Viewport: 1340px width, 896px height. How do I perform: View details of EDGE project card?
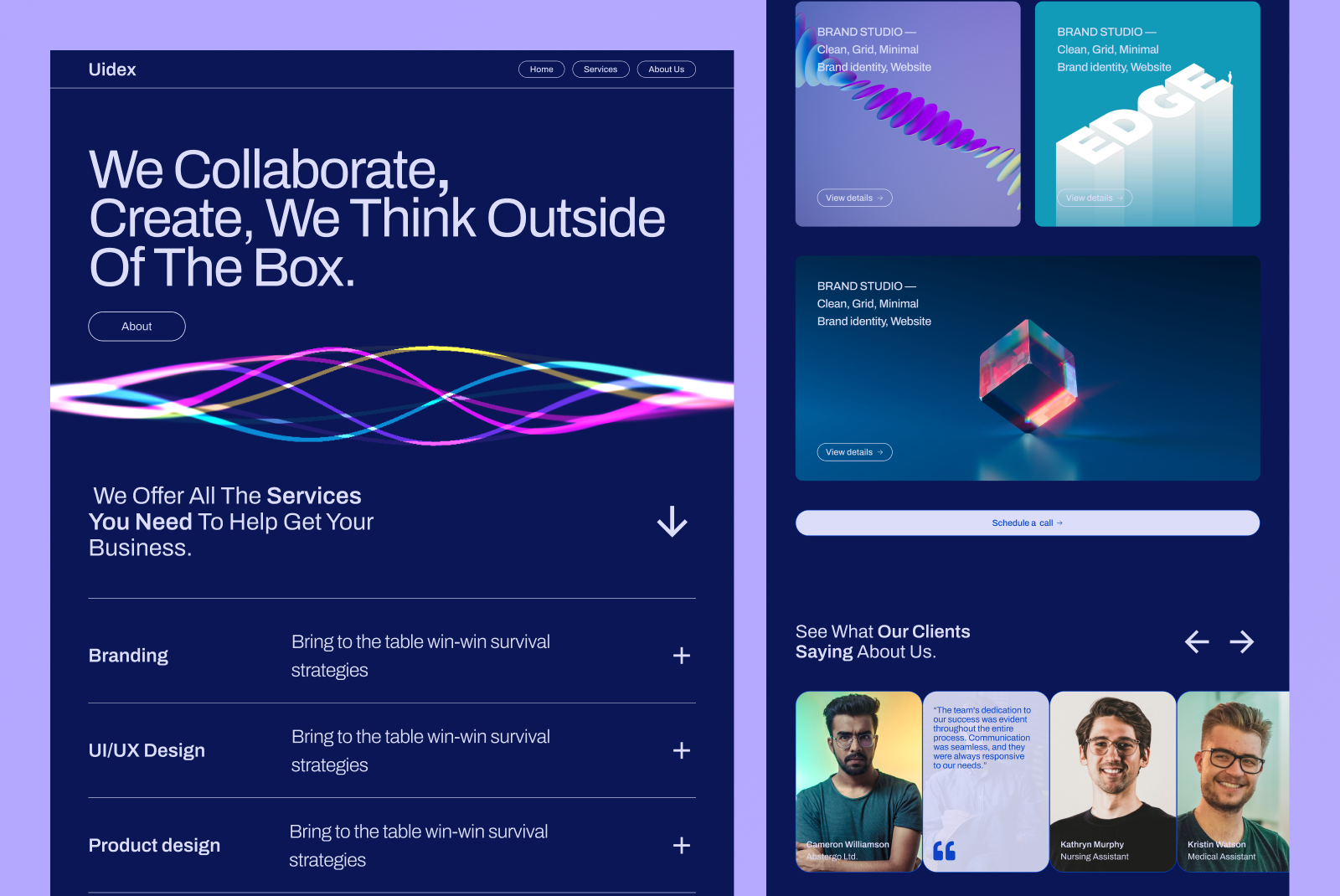(1094, 198)
